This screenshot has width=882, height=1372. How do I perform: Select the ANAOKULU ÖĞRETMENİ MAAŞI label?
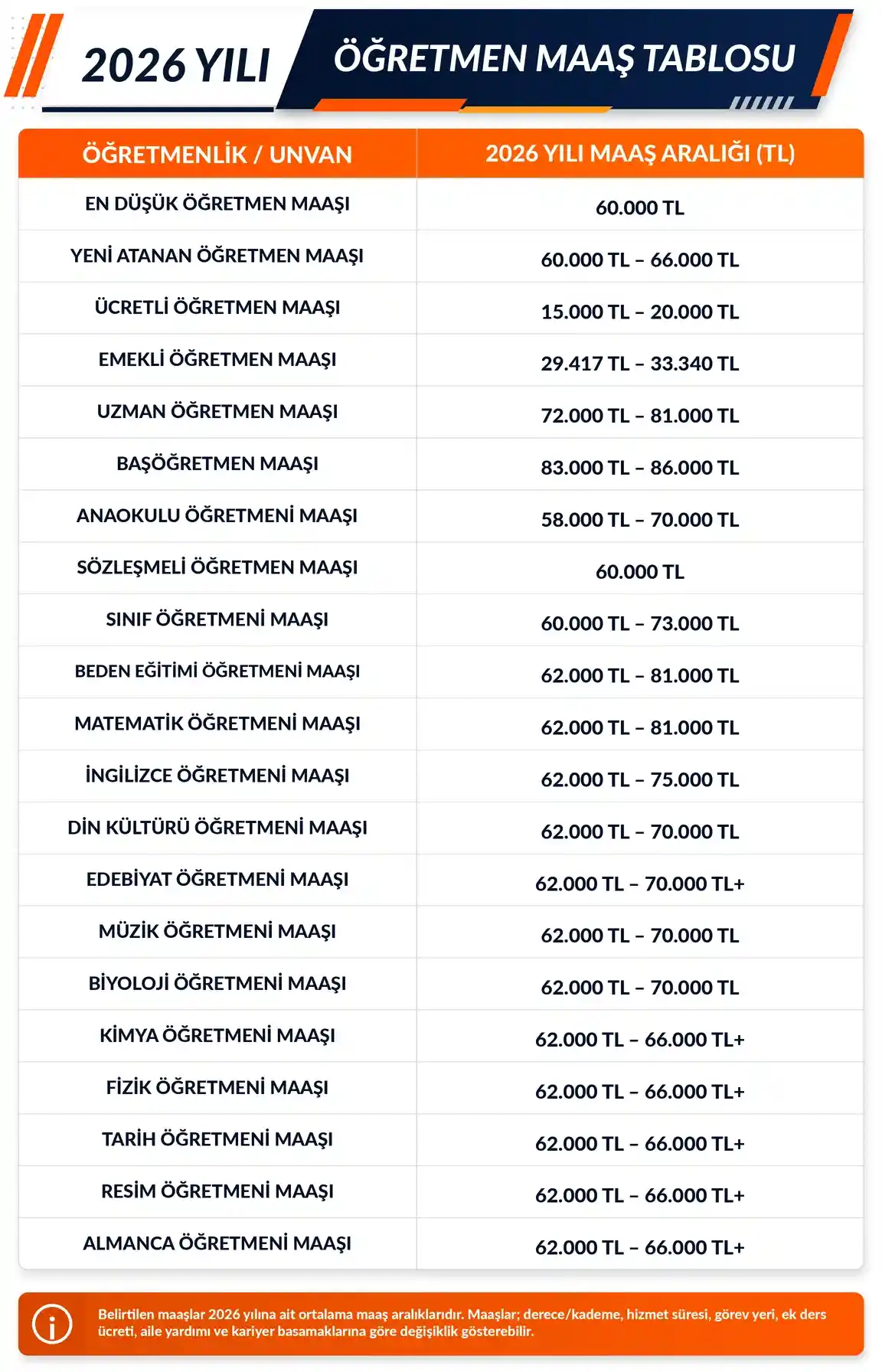pos(217,516)
